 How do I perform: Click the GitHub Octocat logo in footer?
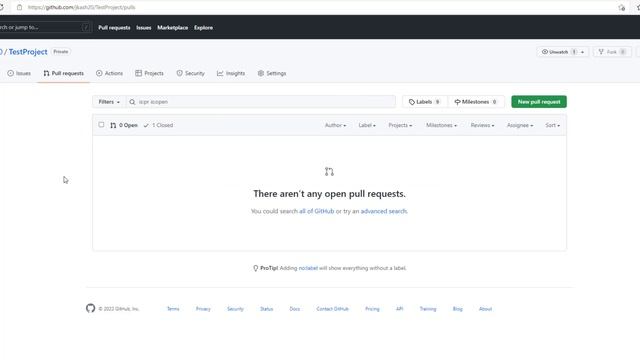click(91, 308)
